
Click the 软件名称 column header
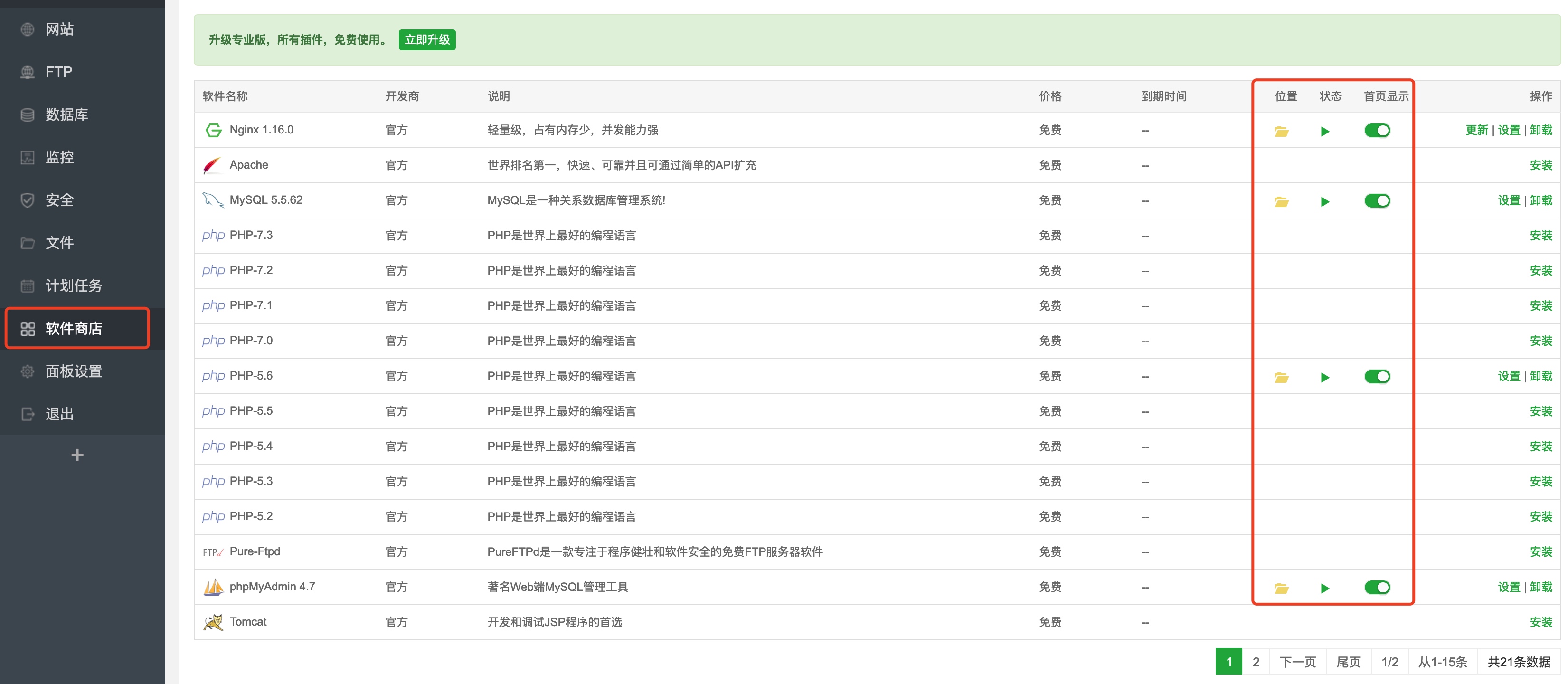[225, 96]
